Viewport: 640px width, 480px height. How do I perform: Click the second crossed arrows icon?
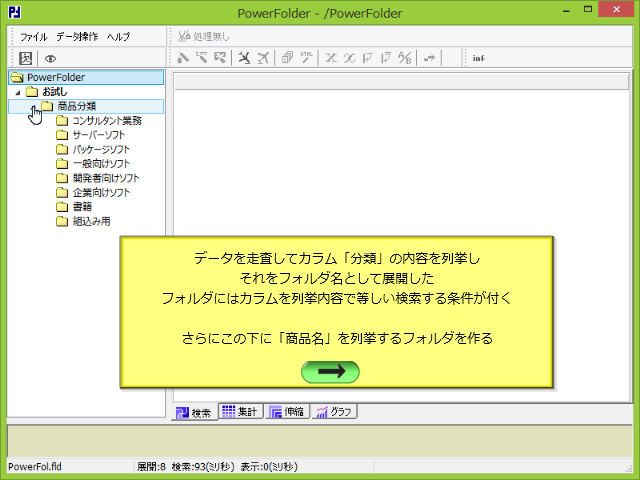pyautogui.click(x=349, y=58)
